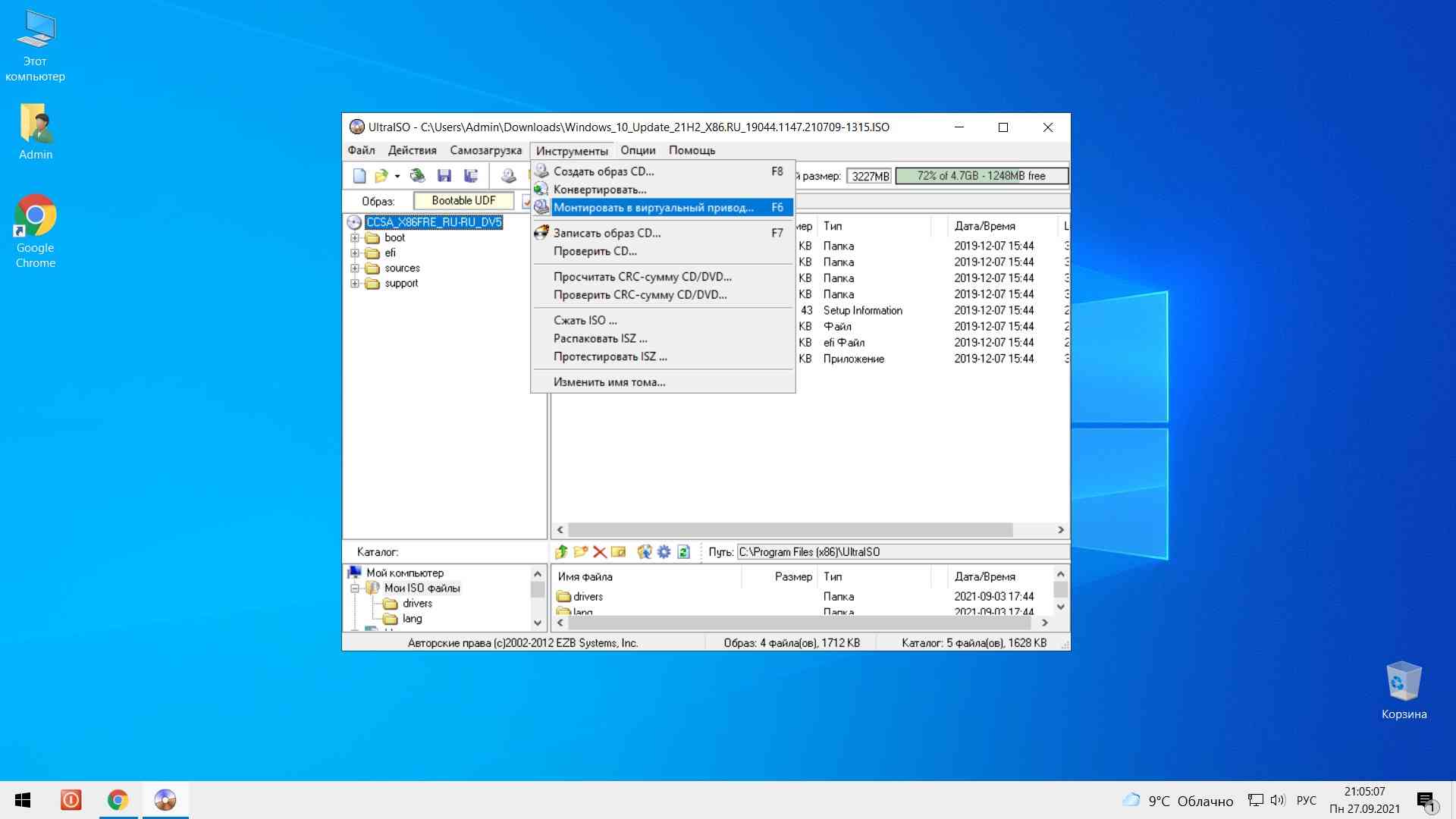The image size is (1456, 819).
Task: Choose Записать образ CD... menu entry
Action: coord(663,233)
